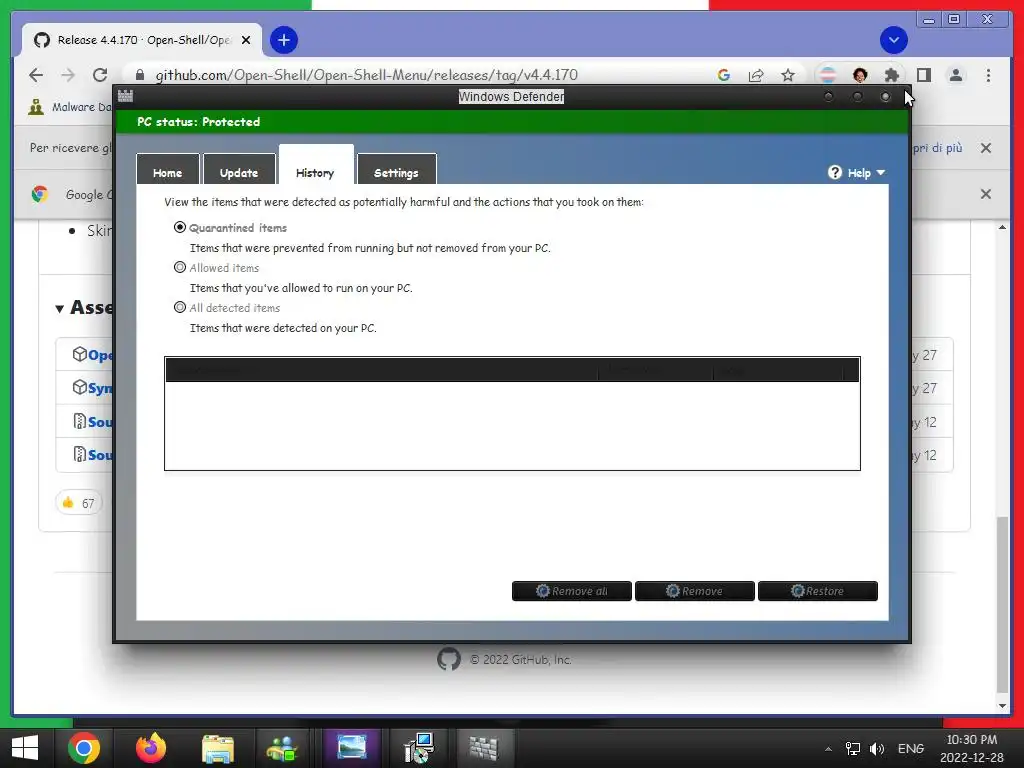Dismiss the Per ricevere notification bar
Viewport: 1024px width, 768px height.
986,148
